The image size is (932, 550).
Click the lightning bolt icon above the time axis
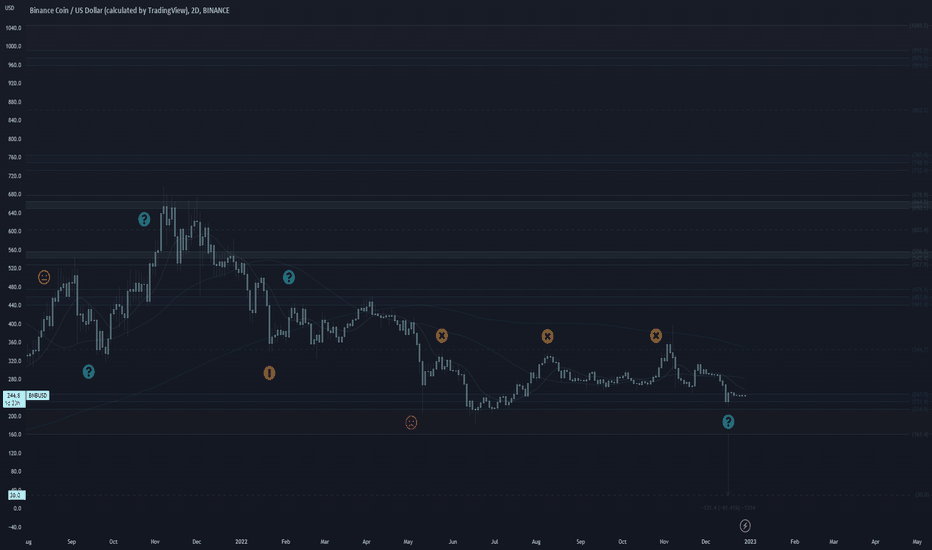coord(745,526)
